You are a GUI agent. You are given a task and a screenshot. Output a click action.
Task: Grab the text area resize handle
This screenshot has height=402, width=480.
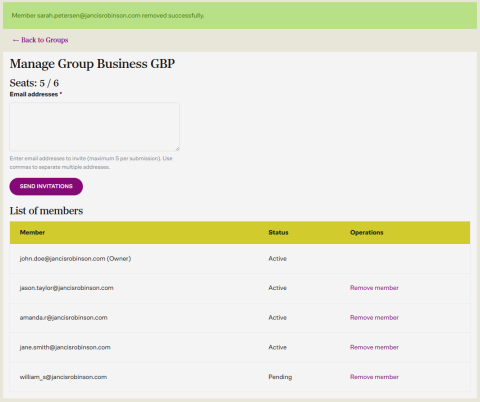pyautogui.click(x=177, y=149)
